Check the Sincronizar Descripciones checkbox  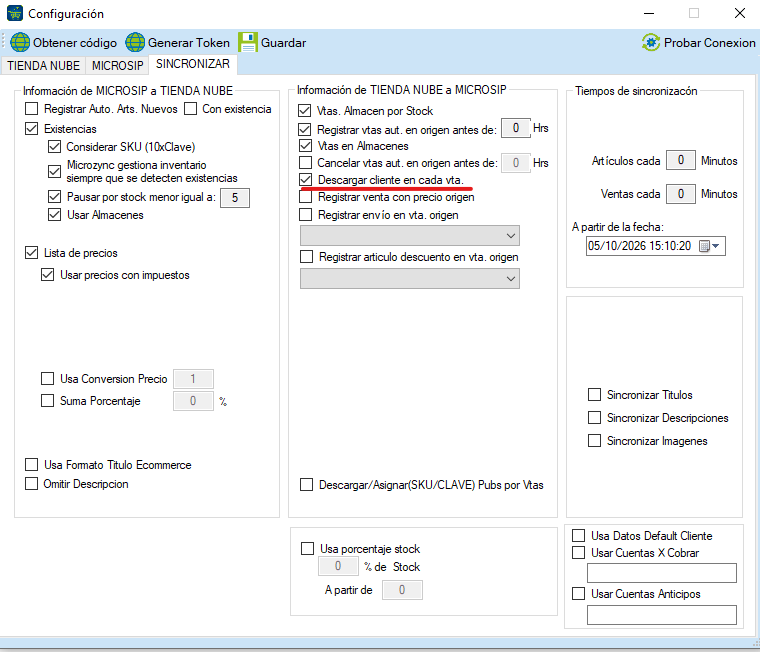click(594, 417)
